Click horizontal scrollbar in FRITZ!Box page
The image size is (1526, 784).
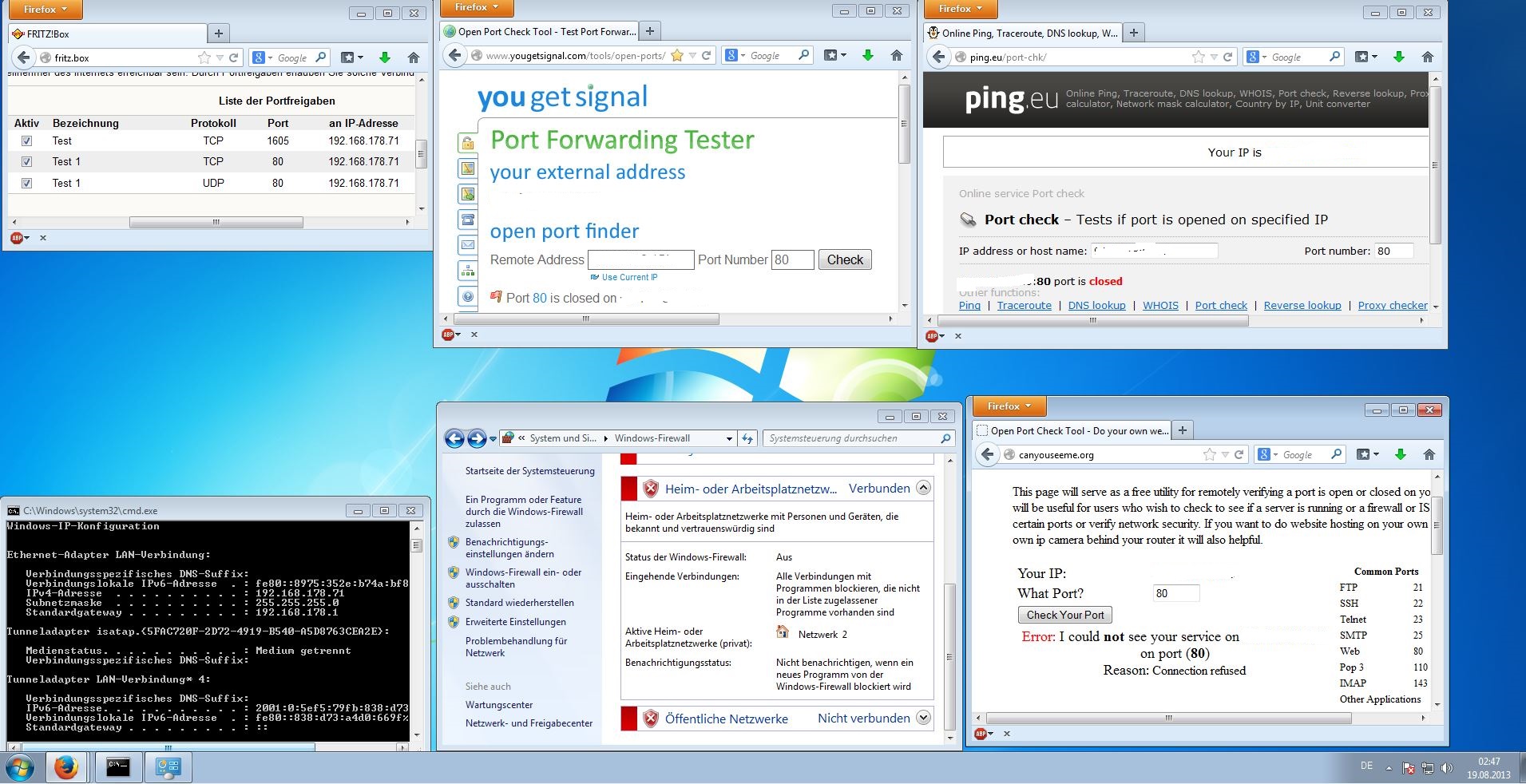216,223
